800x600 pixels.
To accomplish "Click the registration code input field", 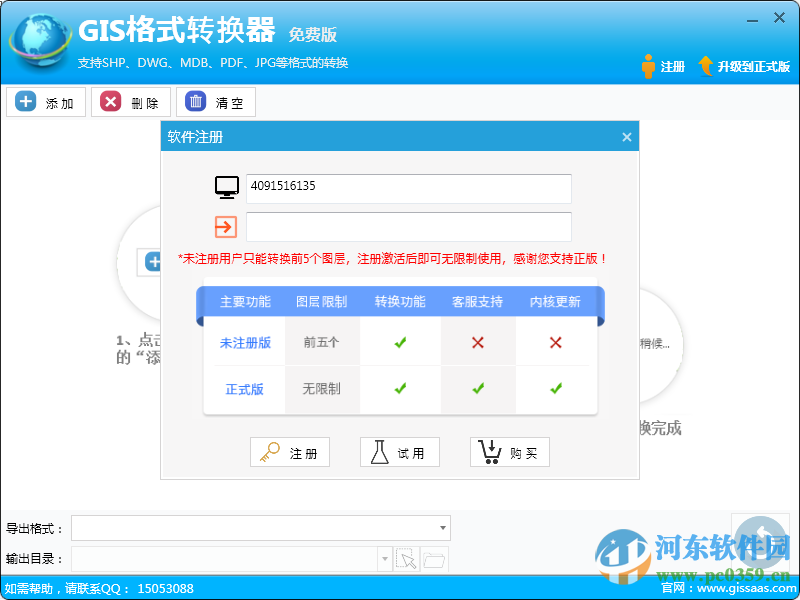I will coord(408,226).
